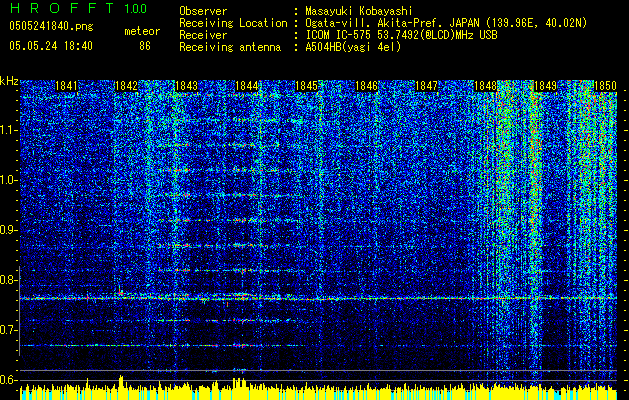Image resolution: width=629 pixels, height=400 pixels.
Task: Click the Receiving Location label
Action: [x=233, y=23]
